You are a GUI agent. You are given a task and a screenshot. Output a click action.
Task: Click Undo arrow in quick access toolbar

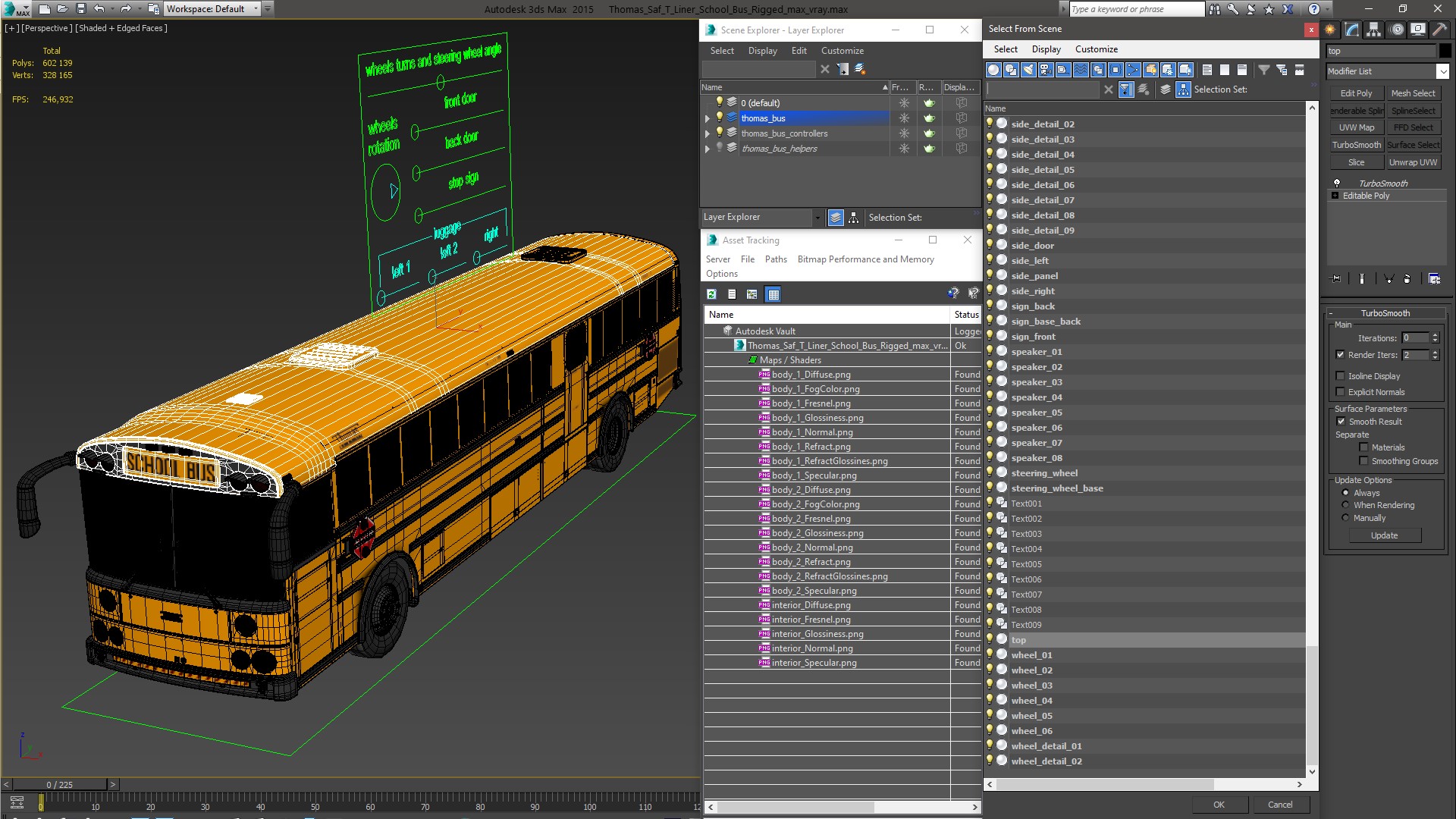click(x=99, y=9)
